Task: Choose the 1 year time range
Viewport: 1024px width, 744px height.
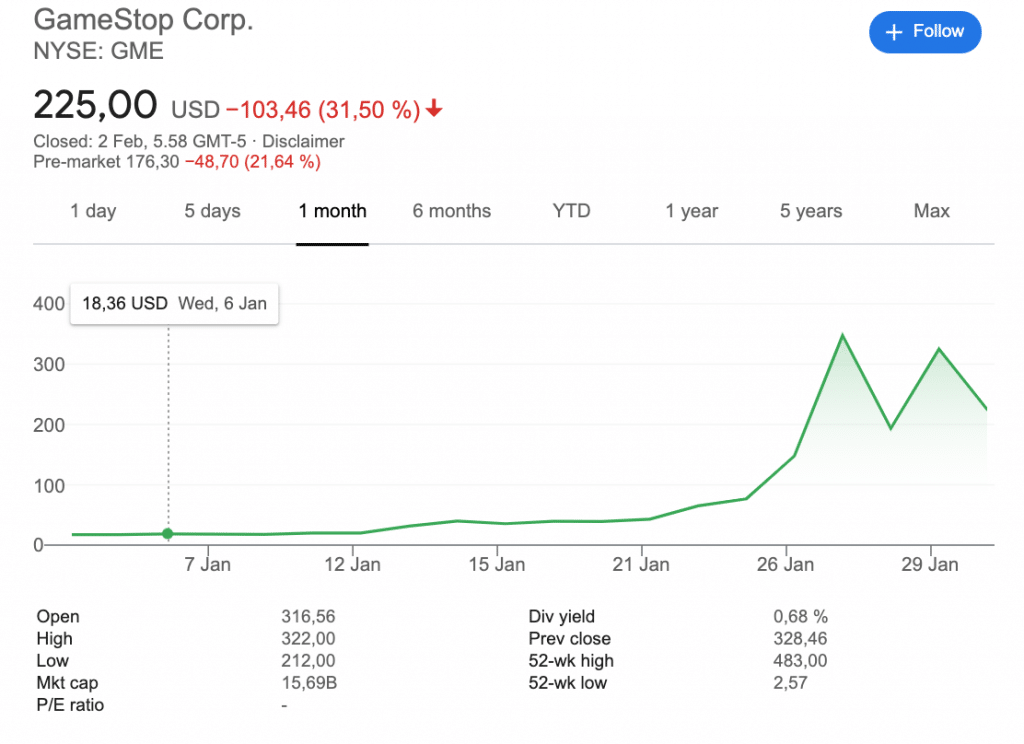Action: pyautogui.click(x=692, y=211)
